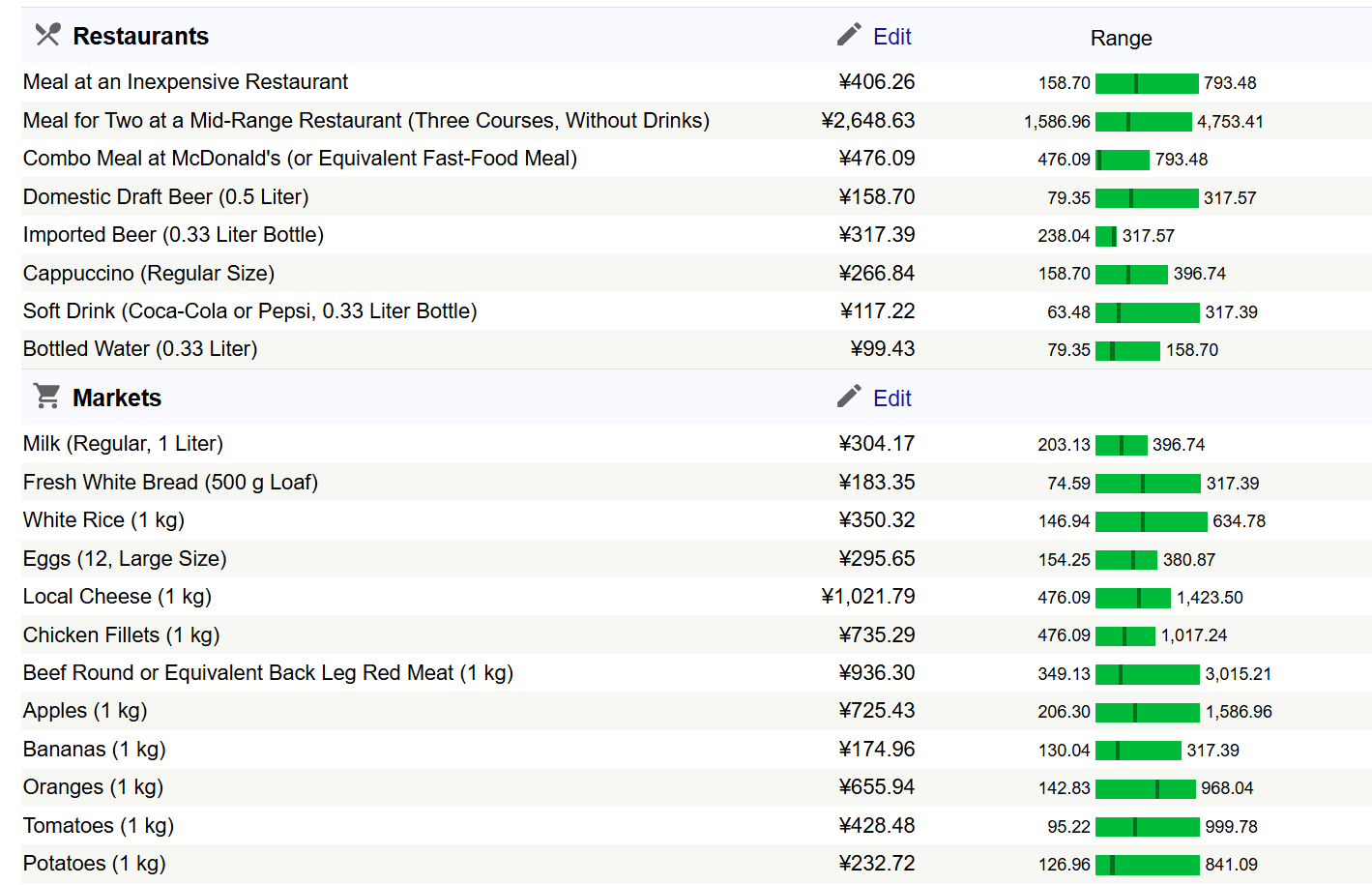Screen dimensions: 1372x885
Task: Select 'Fresh White Bread (500 g Loaf)' label
Action: (171, 483)
